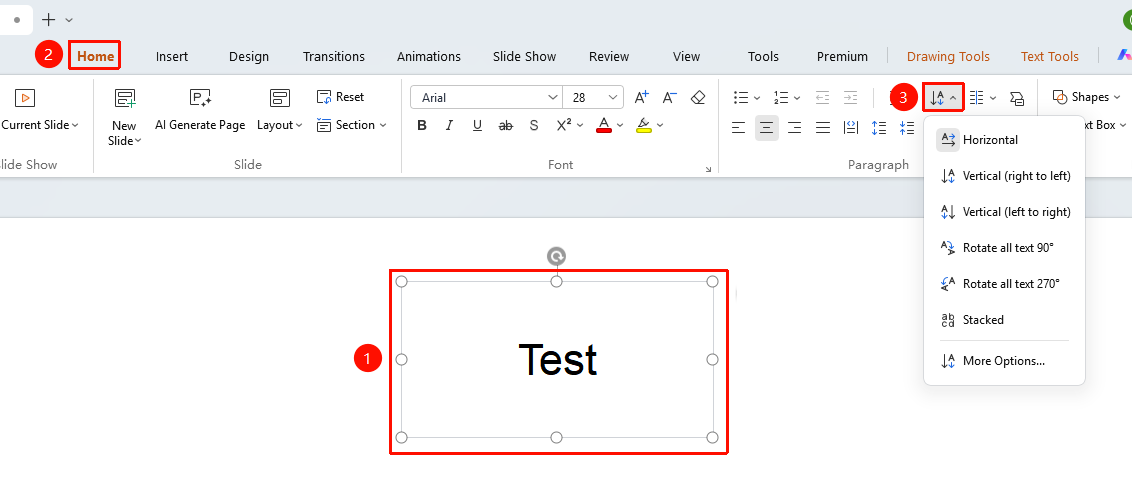Clear formatting with the eraser icon
Image resolution: width=1132 pixels, height=498 pixels.
coord(698,97)
